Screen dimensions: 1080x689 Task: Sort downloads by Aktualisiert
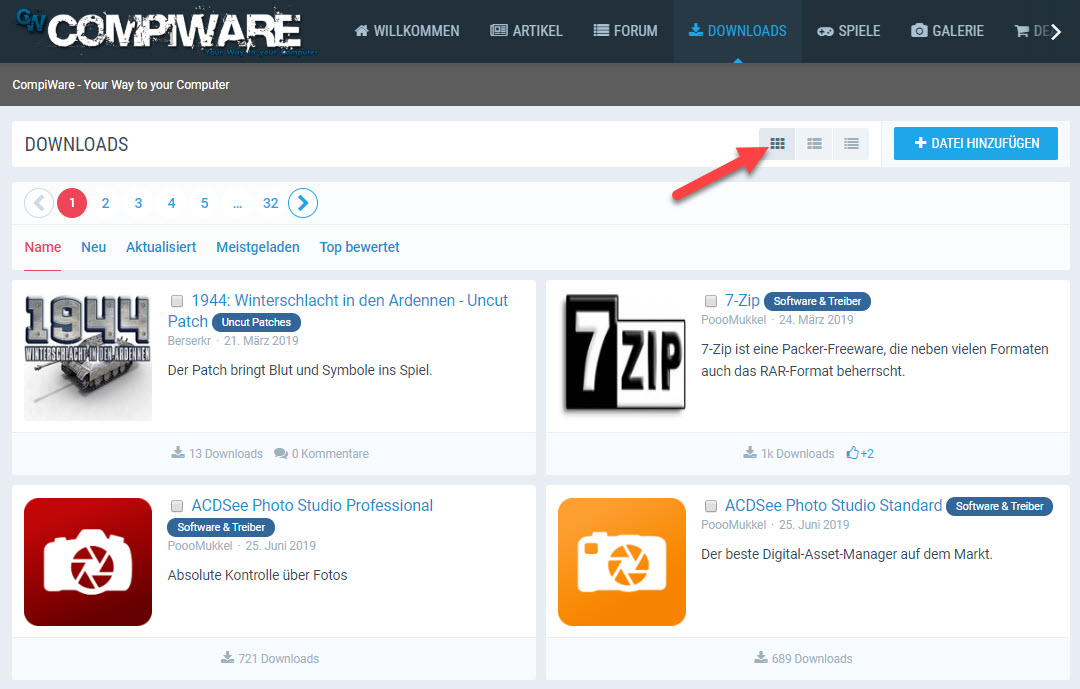[x=161, y=247]
